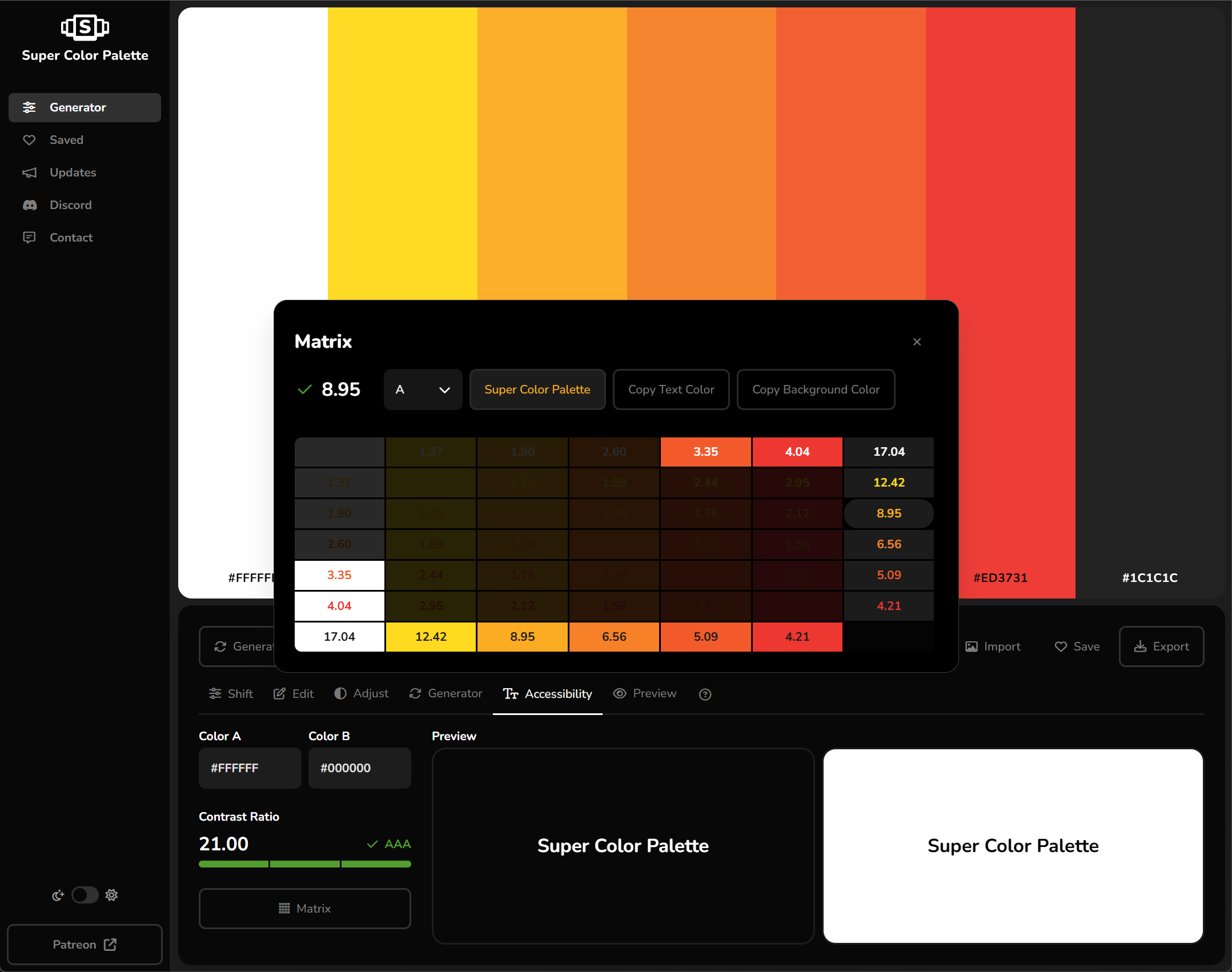Screen dimensions: 1232x972
Task: Click the download icon on Export
Action: 1140,646
